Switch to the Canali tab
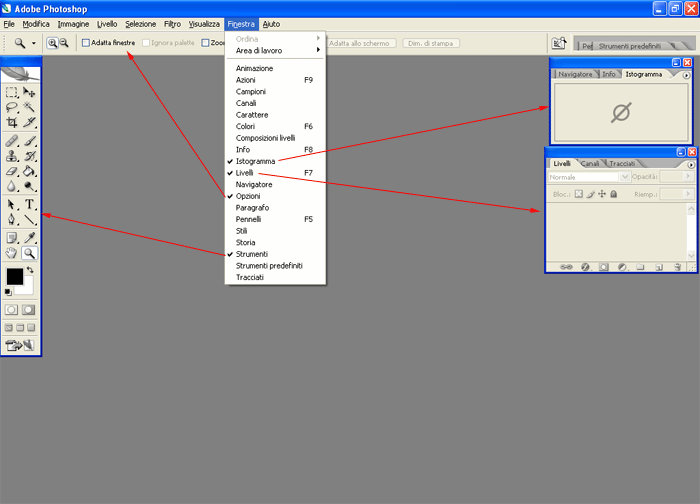The width and height of the screenshot is (700, 504). pos(590,164)
